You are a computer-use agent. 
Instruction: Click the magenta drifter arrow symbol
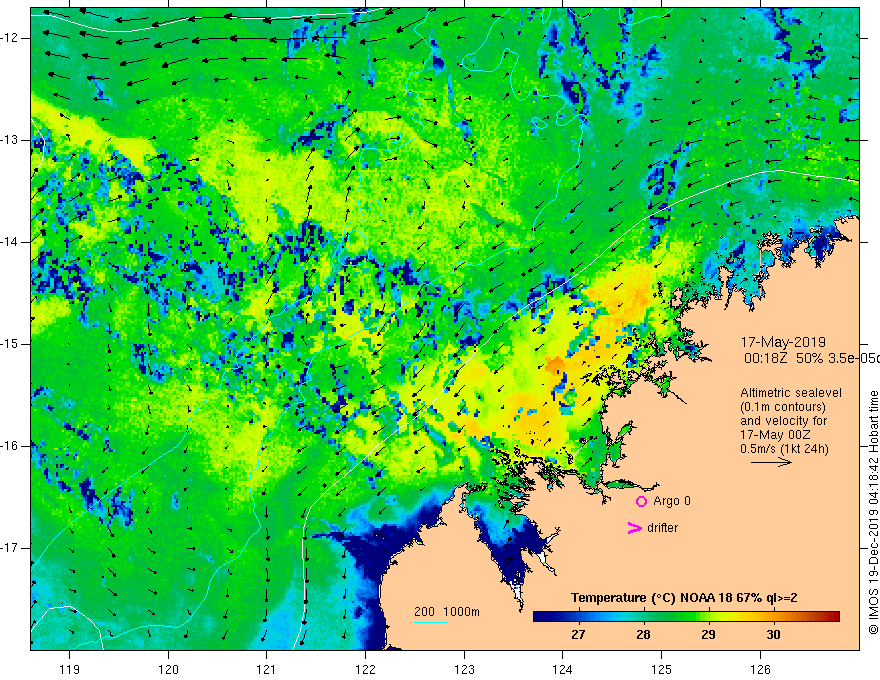click(x=634, y=528)
